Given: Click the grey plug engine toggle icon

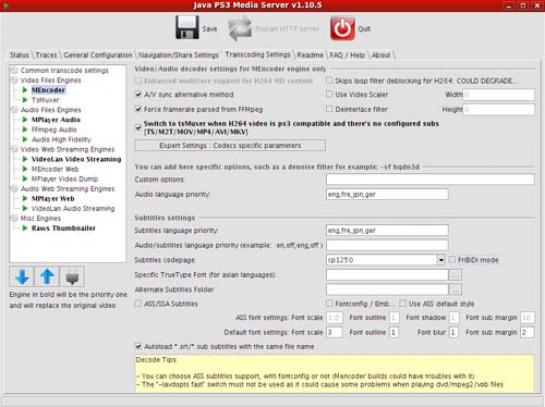Looking at the screenshot, I should pos(72,277).
